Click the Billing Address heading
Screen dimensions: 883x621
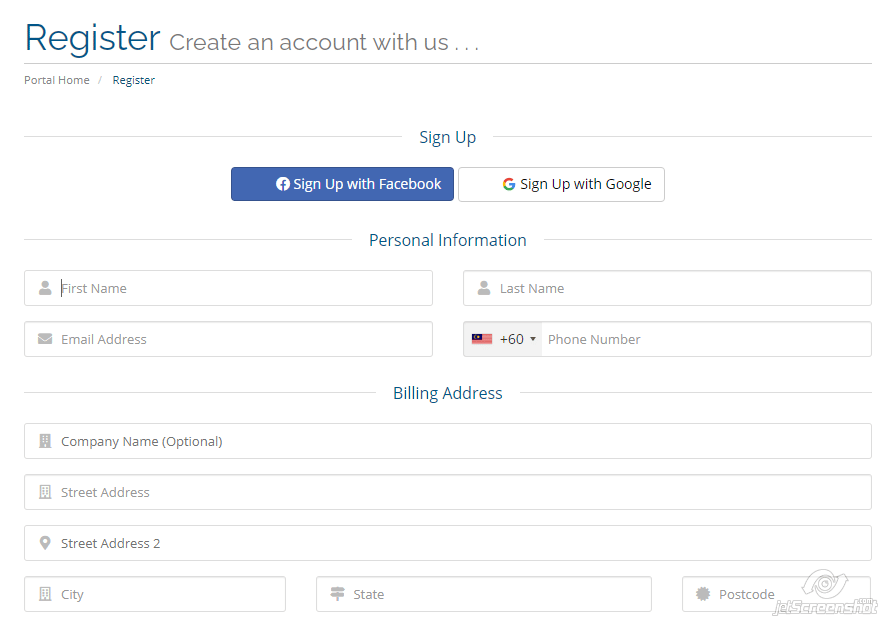point(448,393)
